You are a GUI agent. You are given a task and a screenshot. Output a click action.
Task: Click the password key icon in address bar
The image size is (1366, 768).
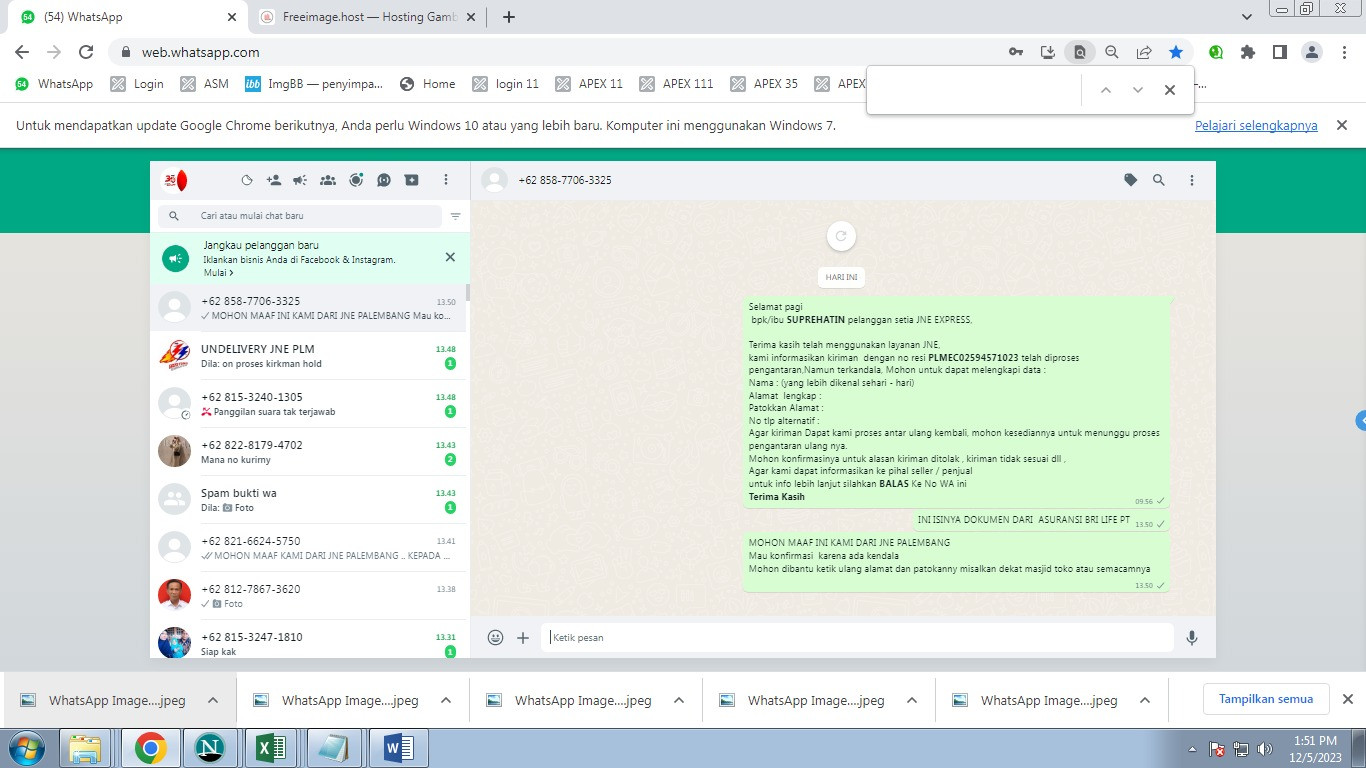coord(1015,52)
